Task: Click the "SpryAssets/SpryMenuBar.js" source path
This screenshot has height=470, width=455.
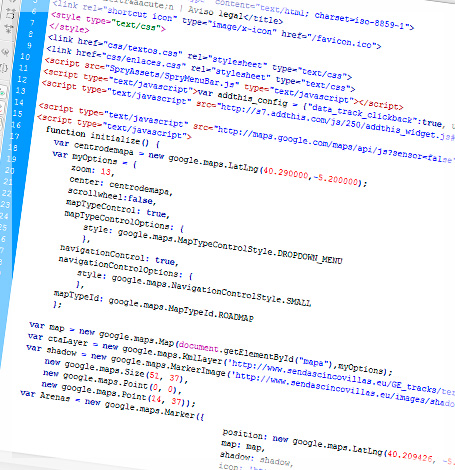Action: click(172, 75)
